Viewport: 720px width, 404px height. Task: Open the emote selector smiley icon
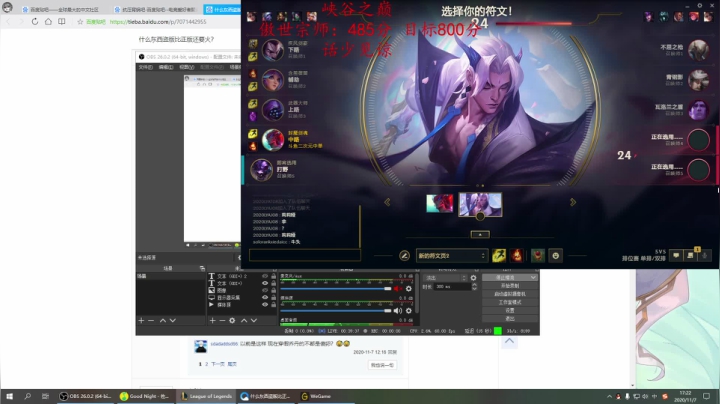pos(556,255)
